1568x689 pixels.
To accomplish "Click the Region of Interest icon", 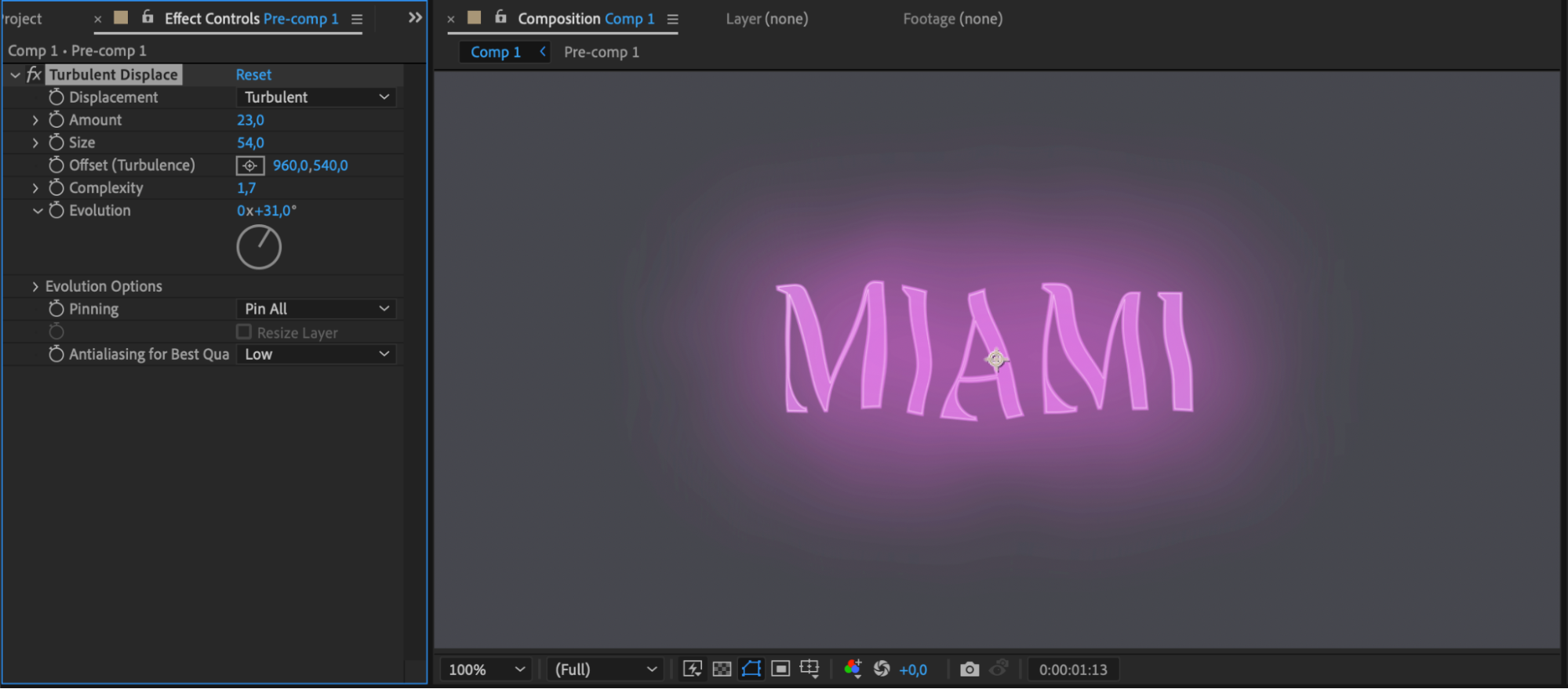I will click(x=780, y=669).
